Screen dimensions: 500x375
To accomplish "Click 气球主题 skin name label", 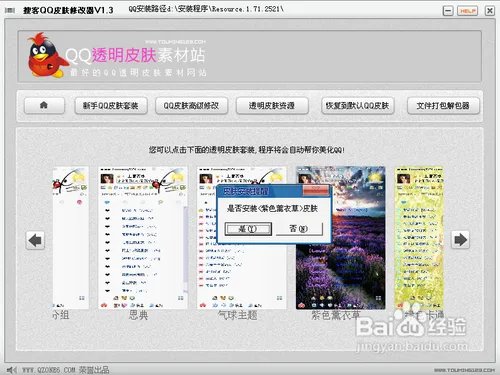I will (x=237, y=315).
